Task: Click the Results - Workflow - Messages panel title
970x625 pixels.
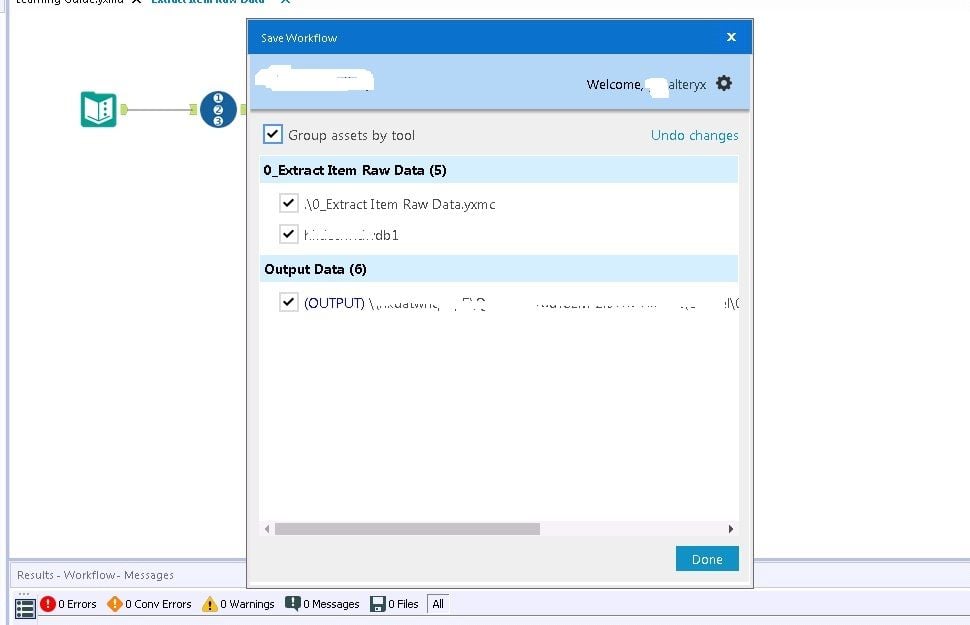Action: pyautogui.click(x=95, y=575)
